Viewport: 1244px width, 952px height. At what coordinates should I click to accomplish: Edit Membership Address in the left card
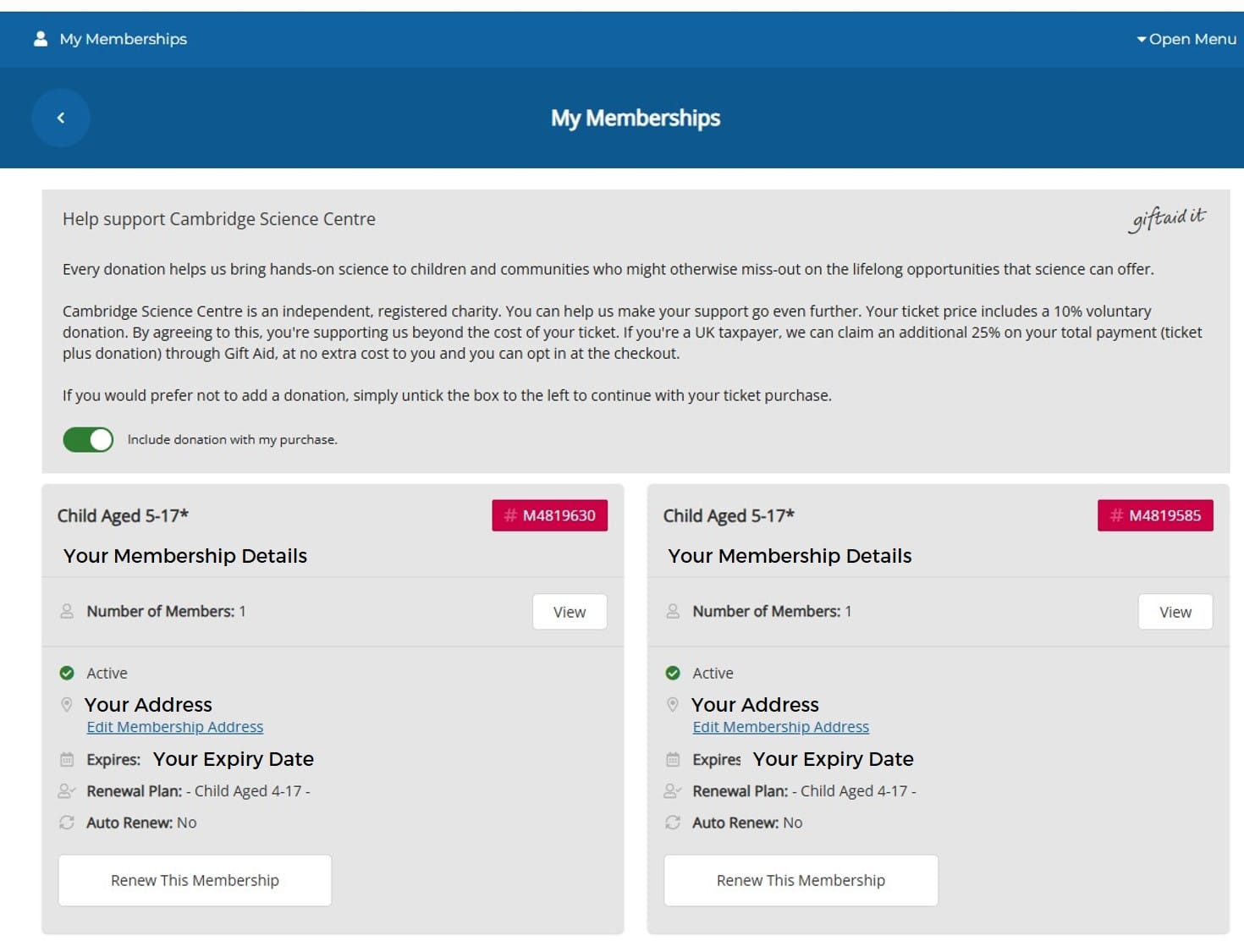[175, 727]
